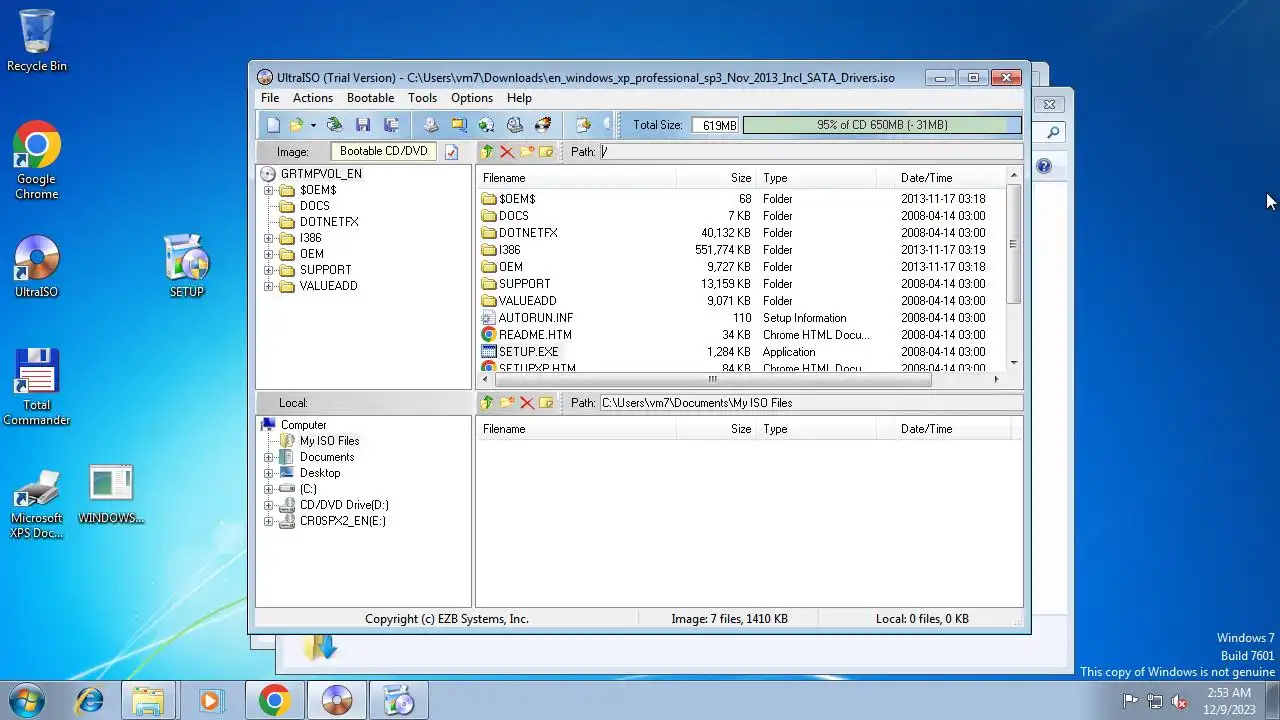1280x720 pixels.
Task: Click the Bootable CD/DVD image type box
Action: [384, 151]
